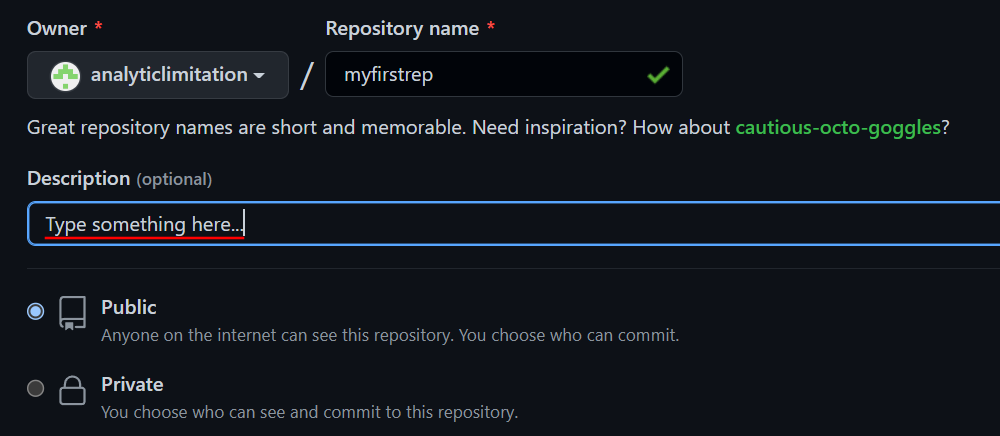Screen dimensions: 1000x436
Task: Open the Owner dropdown caret arrow
Action: [259, 76]
